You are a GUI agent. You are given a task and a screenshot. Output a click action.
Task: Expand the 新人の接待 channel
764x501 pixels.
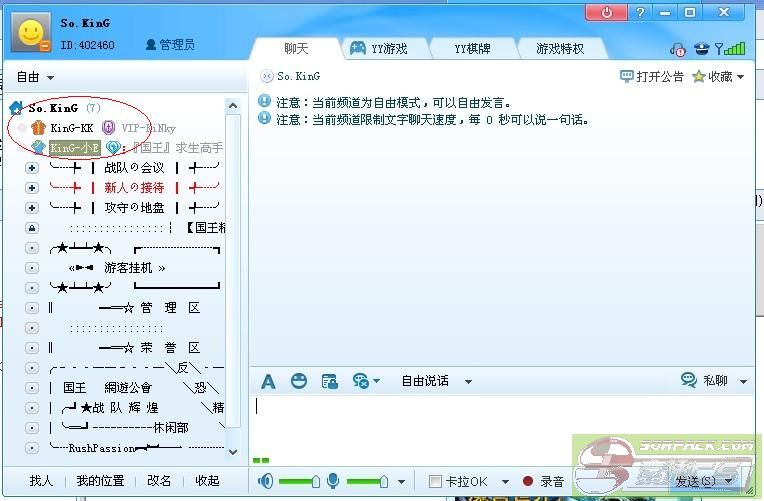[x=32, y=188]
